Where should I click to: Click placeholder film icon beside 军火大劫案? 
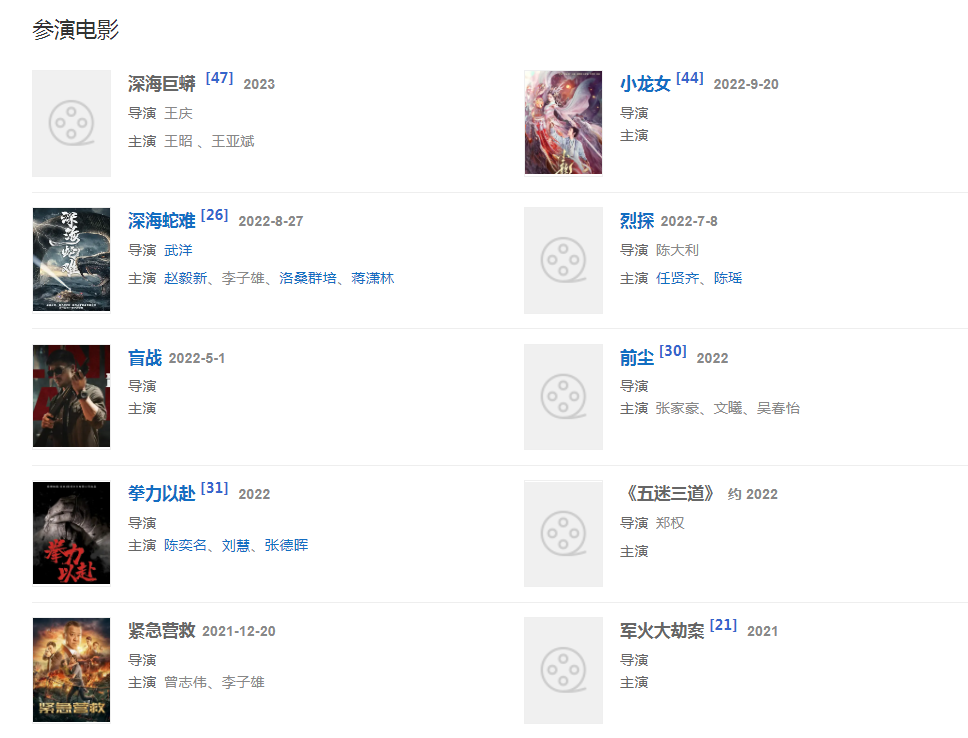pyautogui.click(x=563, y=670)
